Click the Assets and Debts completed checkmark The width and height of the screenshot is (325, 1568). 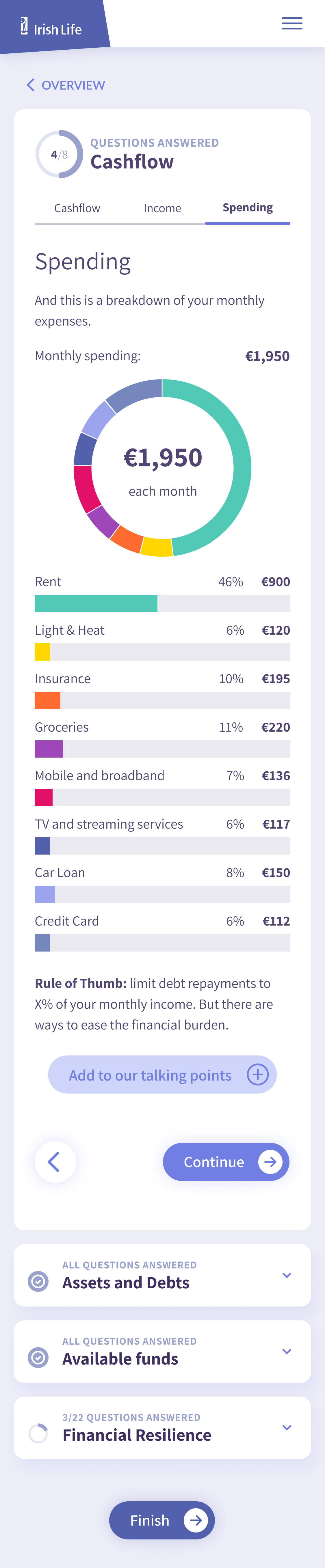coord(38,1281)
